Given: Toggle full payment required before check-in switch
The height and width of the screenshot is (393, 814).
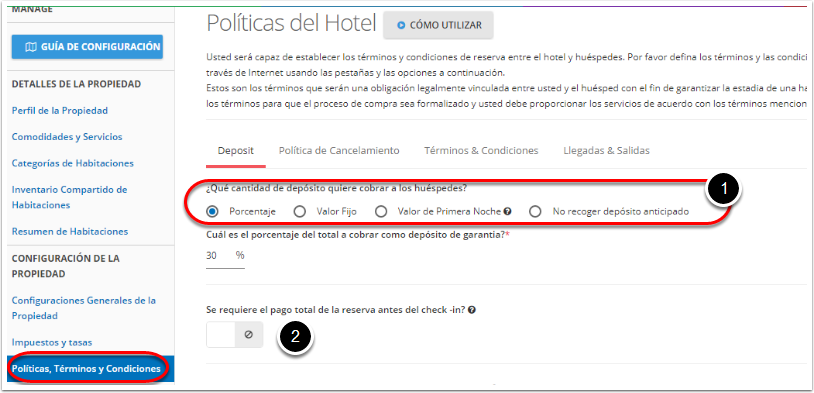Looking at the screenshot, I should [x=235, y=335].
